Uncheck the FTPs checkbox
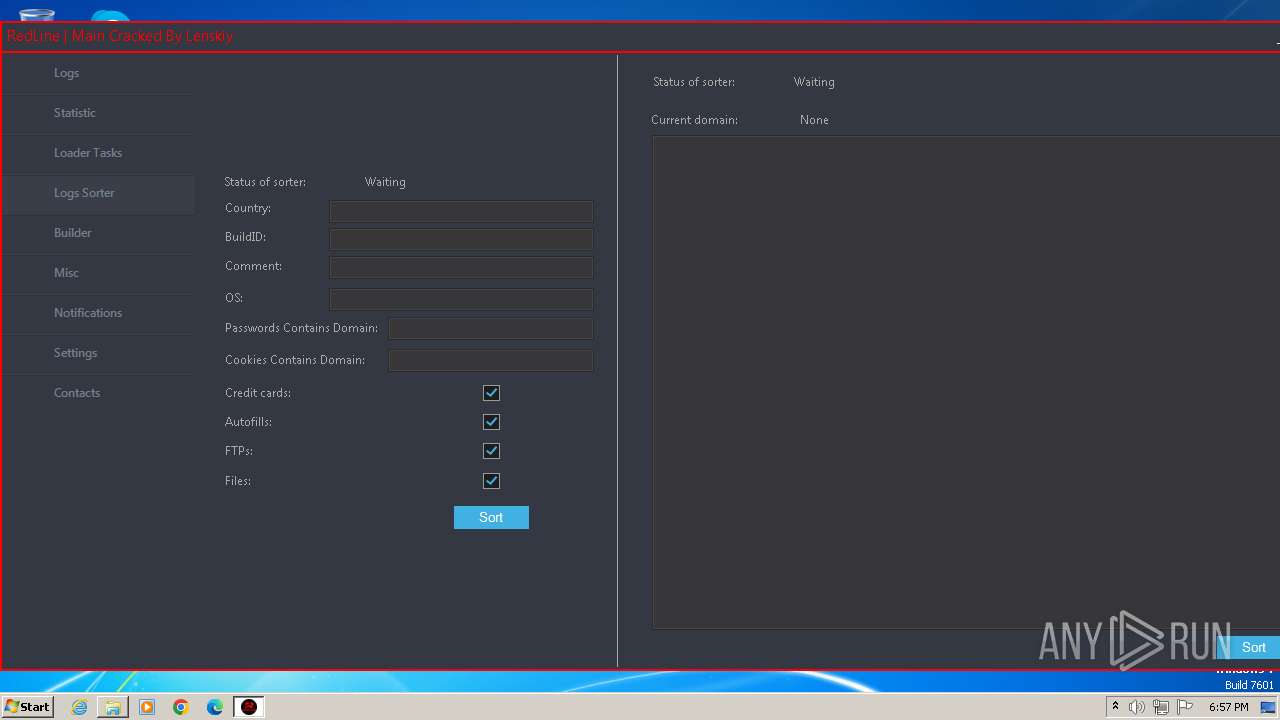Viewport: 1280px width, 720px height. 491,451
